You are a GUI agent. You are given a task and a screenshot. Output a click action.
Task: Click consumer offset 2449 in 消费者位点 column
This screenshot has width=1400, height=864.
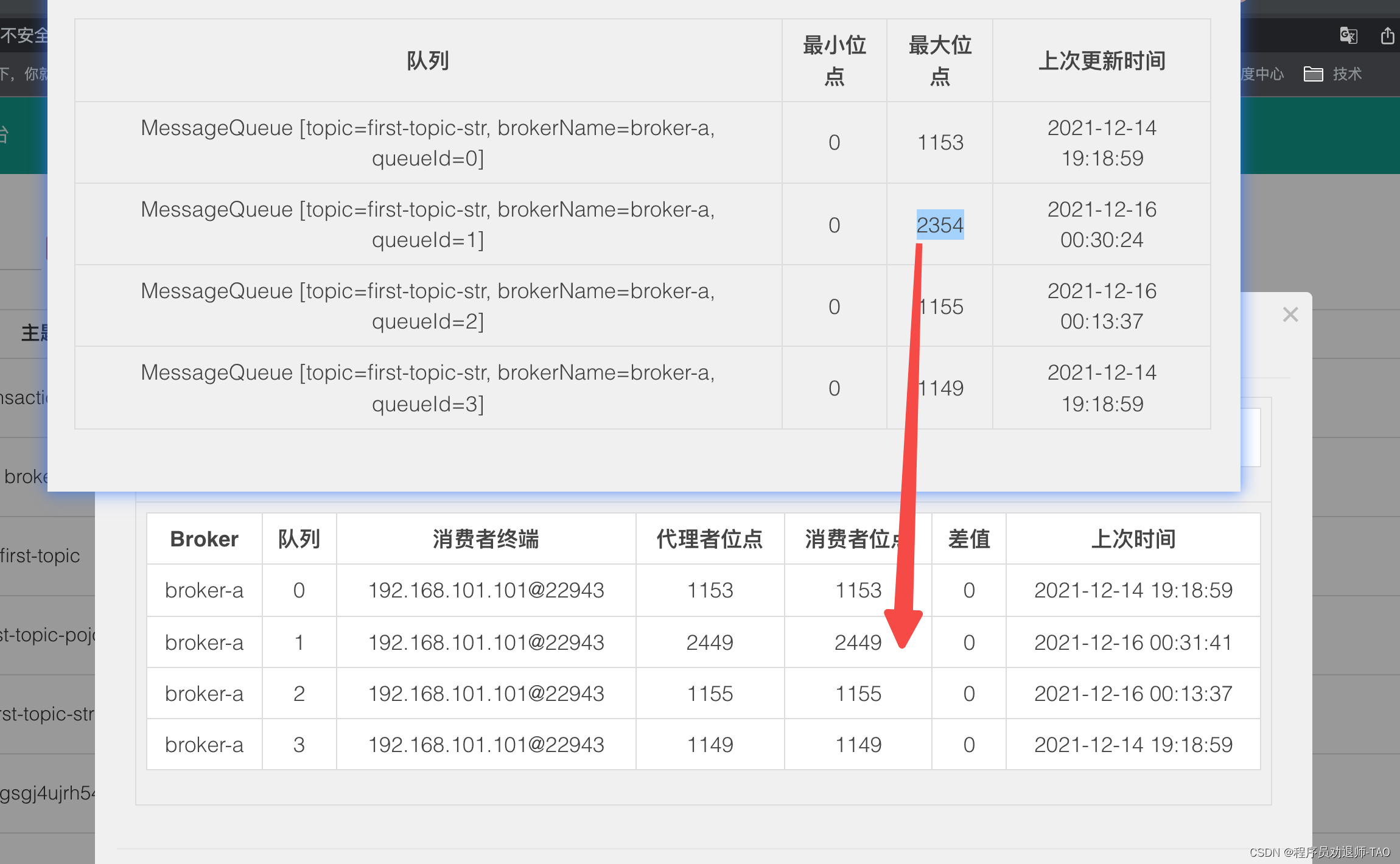point(858,643)
